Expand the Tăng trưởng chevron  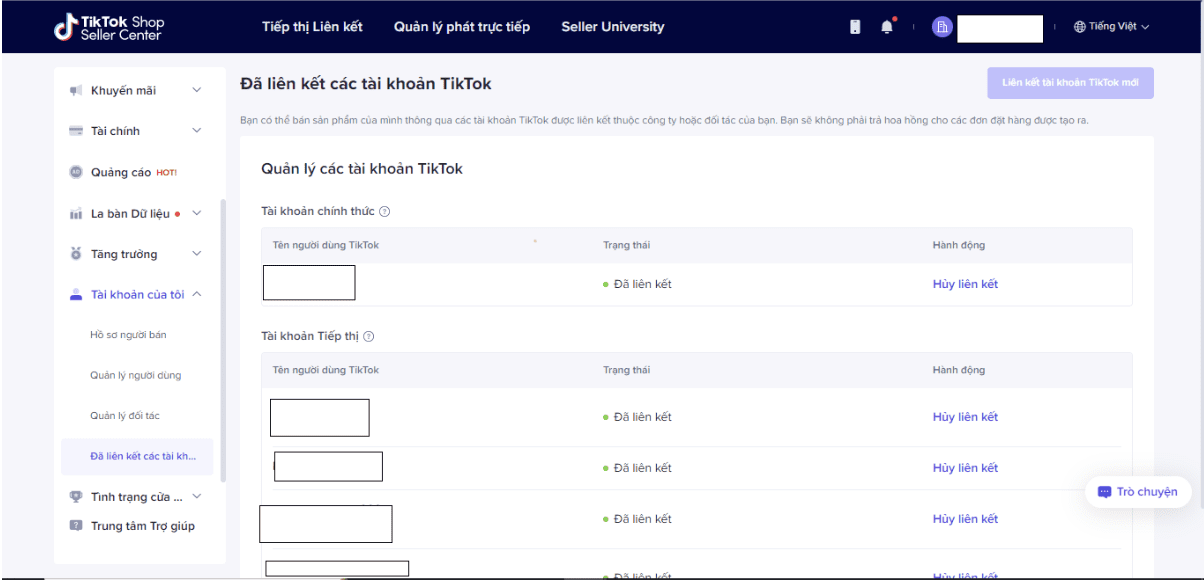click(197, 254)
